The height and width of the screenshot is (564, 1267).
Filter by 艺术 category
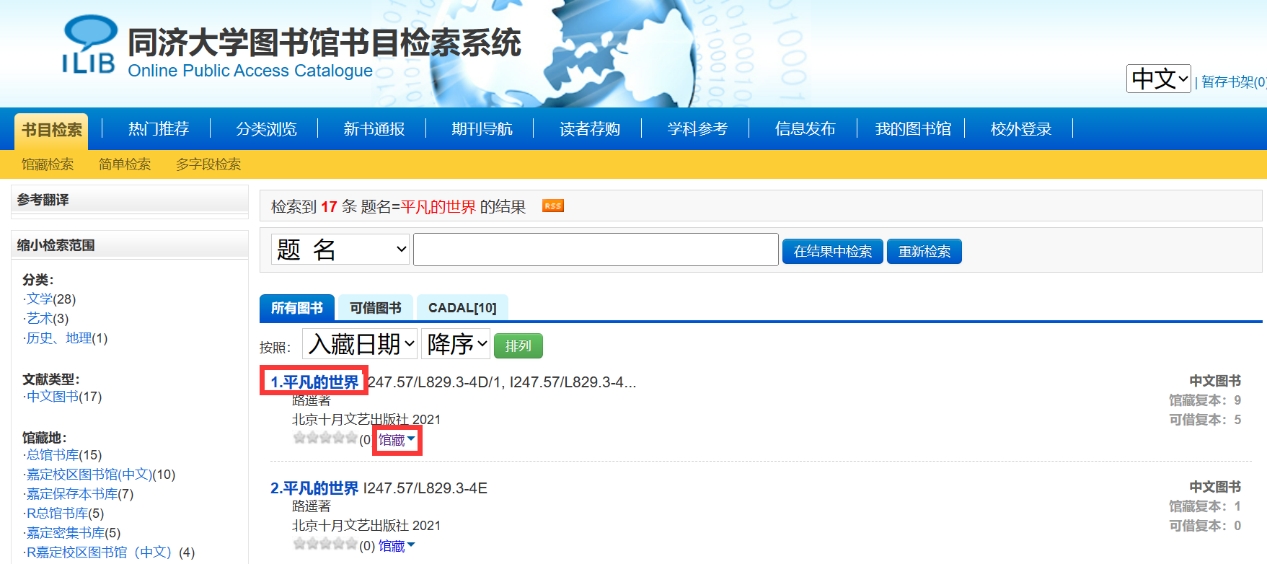click(39, 318)
